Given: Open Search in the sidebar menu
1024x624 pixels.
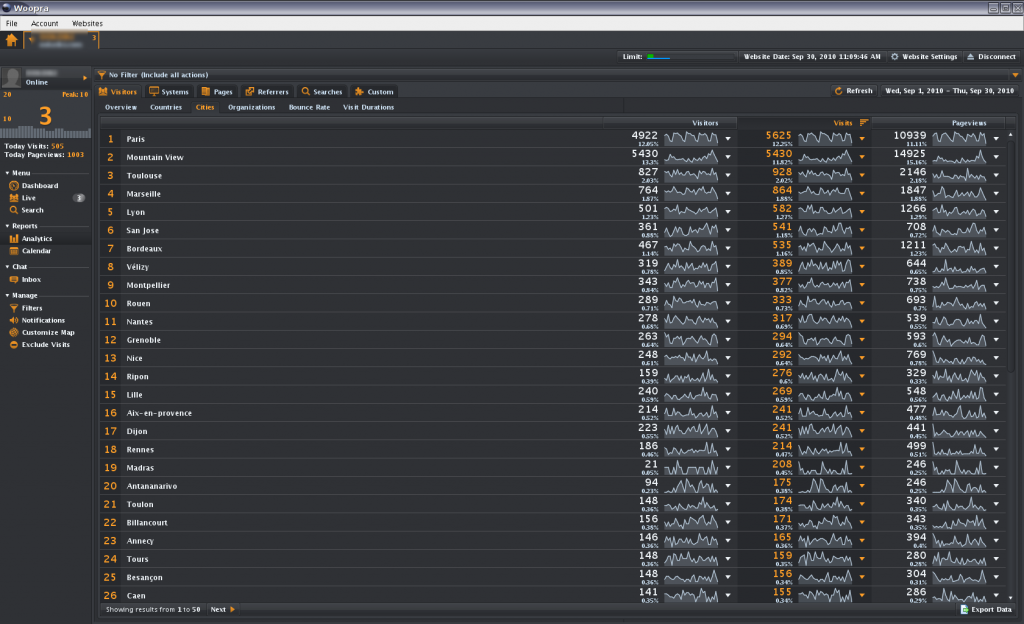Looking at the screenshot, I should click(x=27, y=210).
